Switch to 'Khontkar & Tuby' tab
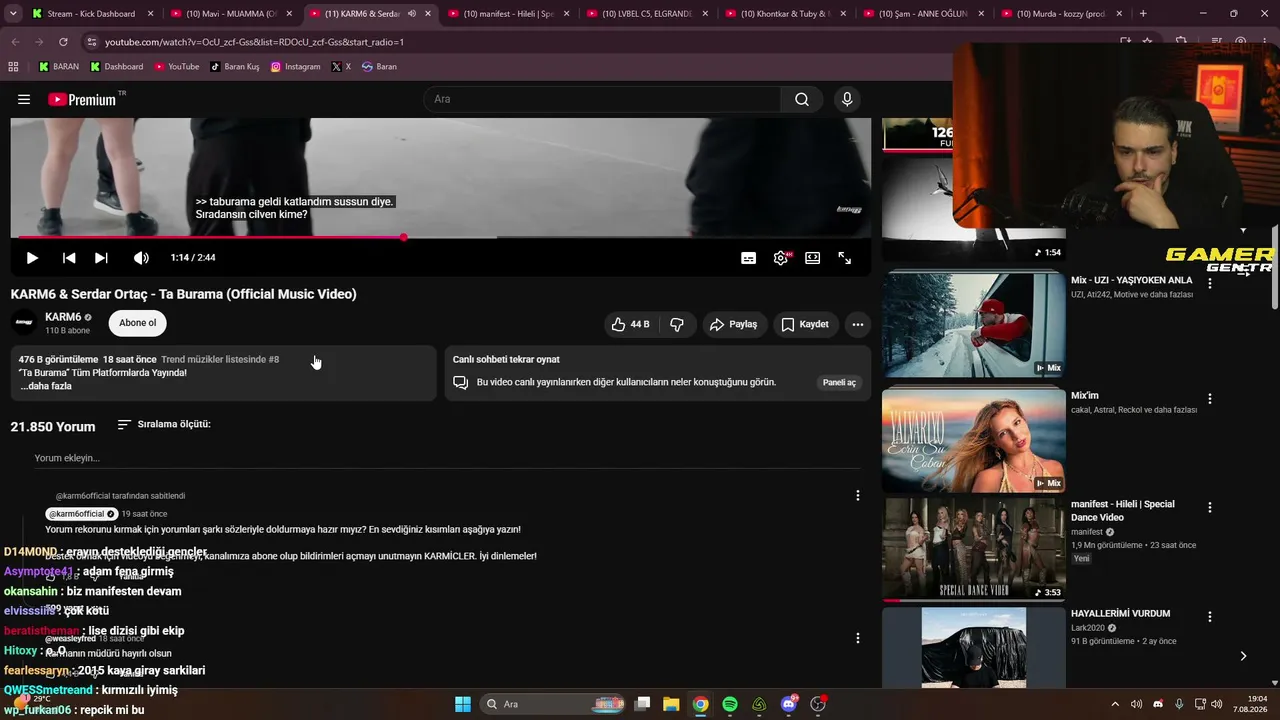 click(x=787, y=14)
